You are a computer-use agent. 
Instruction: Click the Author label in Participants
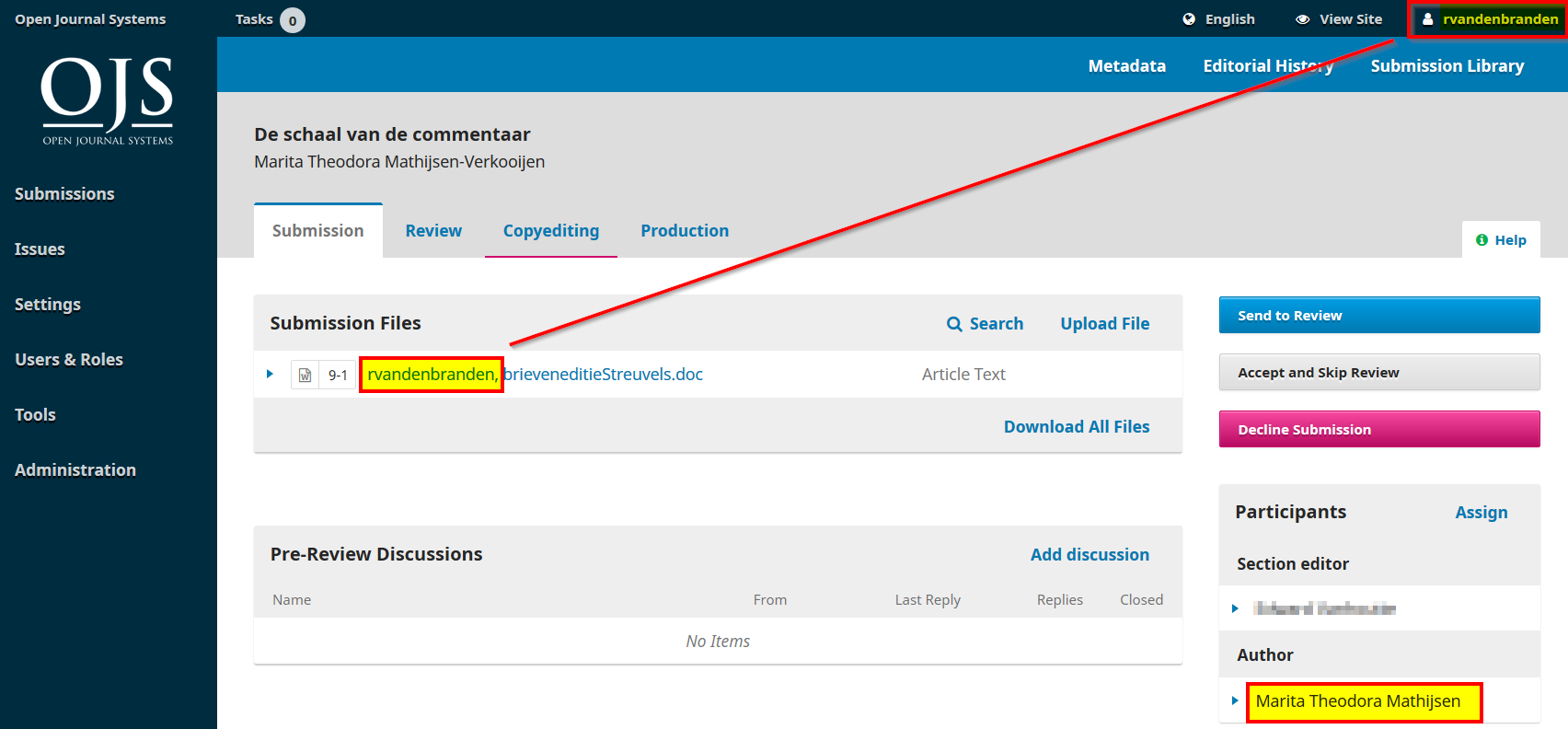[x=1265, y=655]
